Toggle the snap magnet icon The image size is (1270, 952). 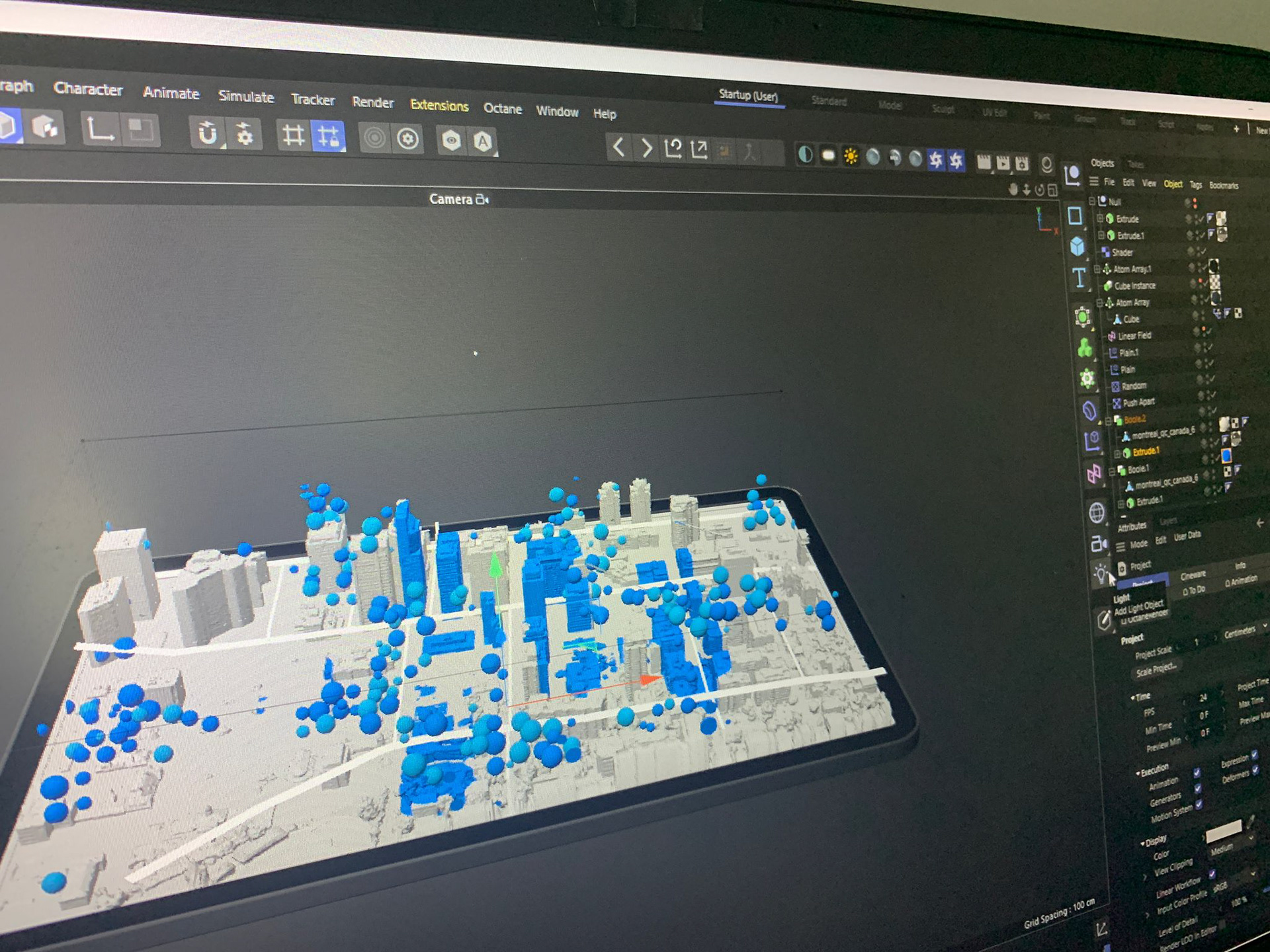coord(208,134)
